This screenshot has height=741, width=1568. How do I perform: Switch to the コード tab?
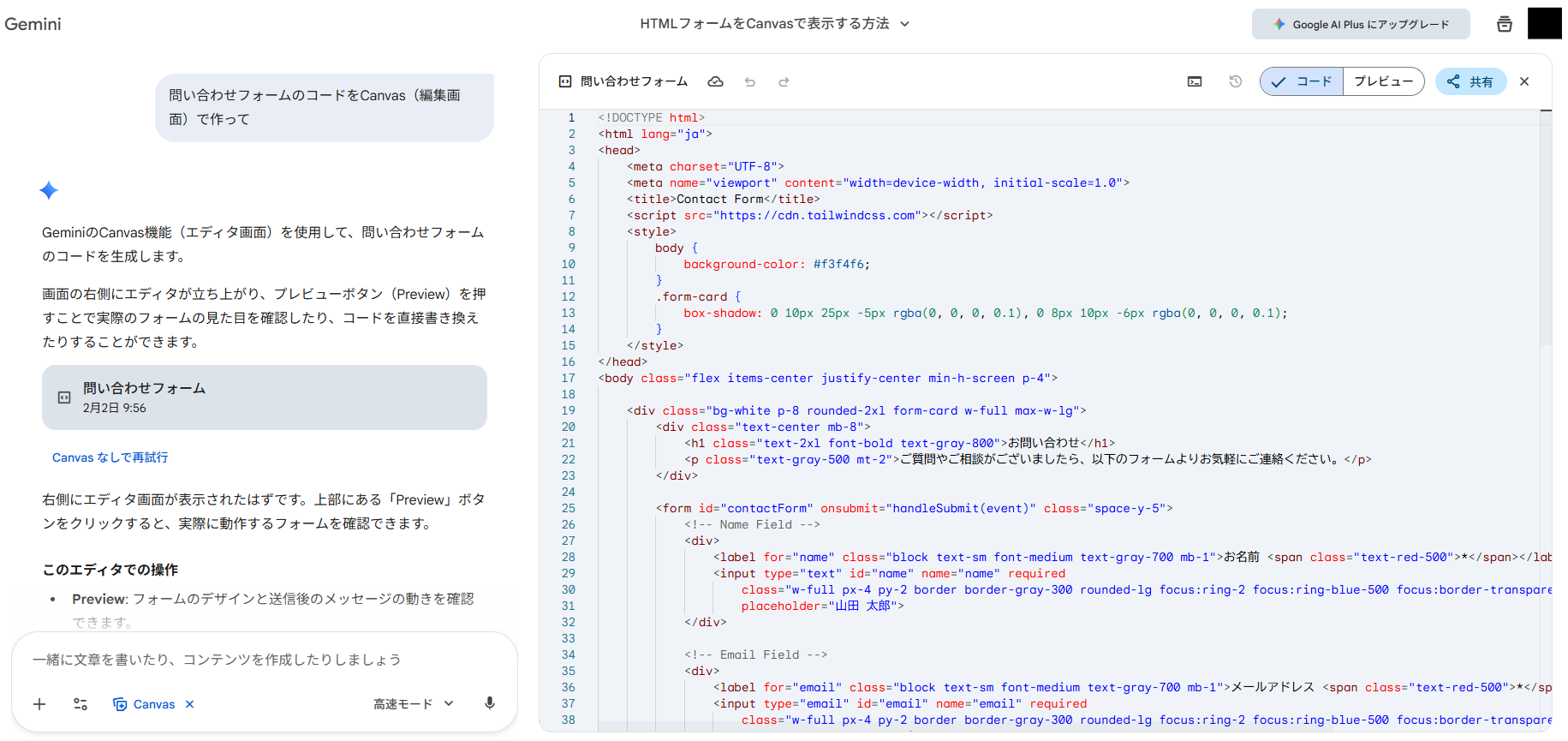[1302, 81]
